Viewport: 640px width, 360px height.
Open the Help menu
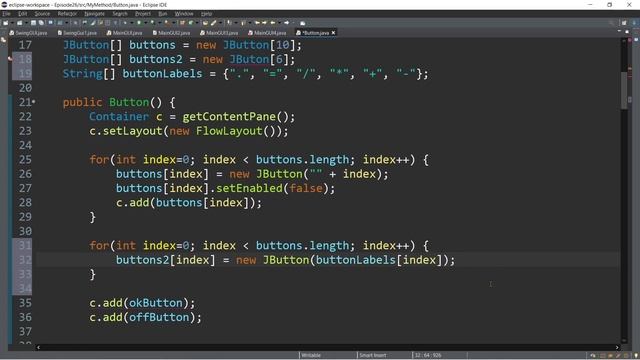pos(206,13)
